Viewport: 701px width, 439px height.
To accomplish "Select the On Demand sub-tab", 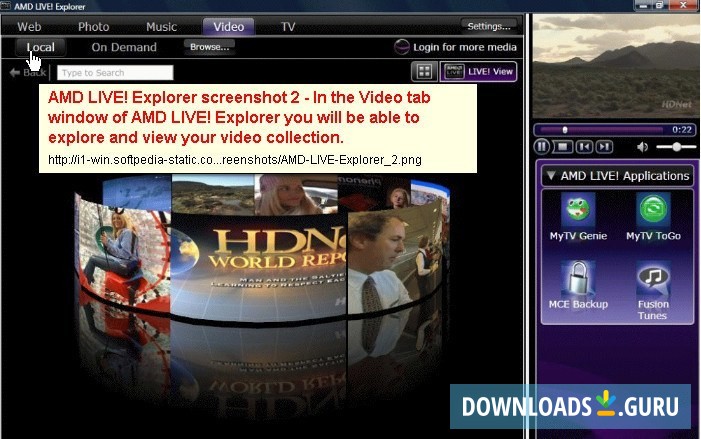I will [x=124, y=47].
